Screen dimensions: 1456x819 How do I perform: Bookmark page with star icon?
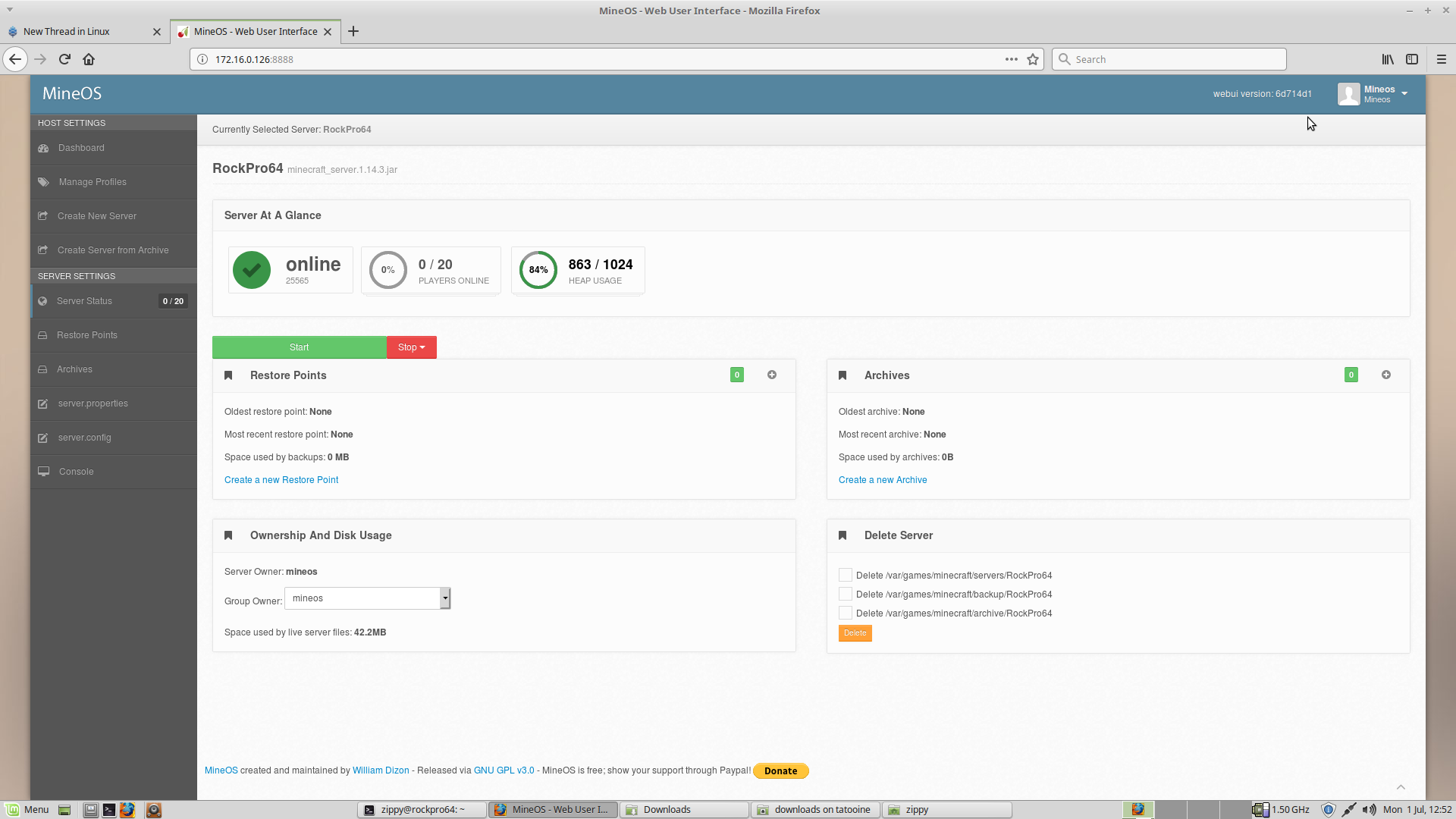[x=1033, y=59]
